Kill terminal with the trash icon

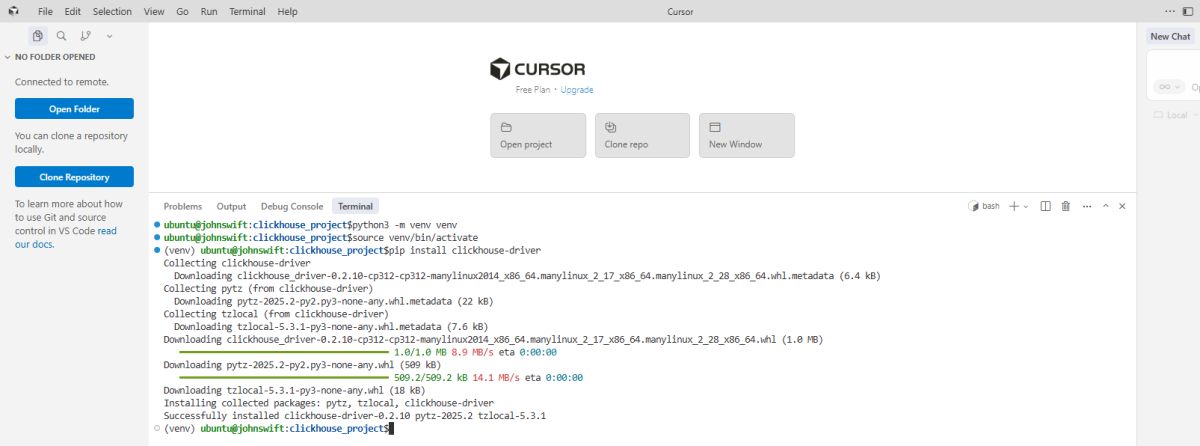pos(1066,206)
